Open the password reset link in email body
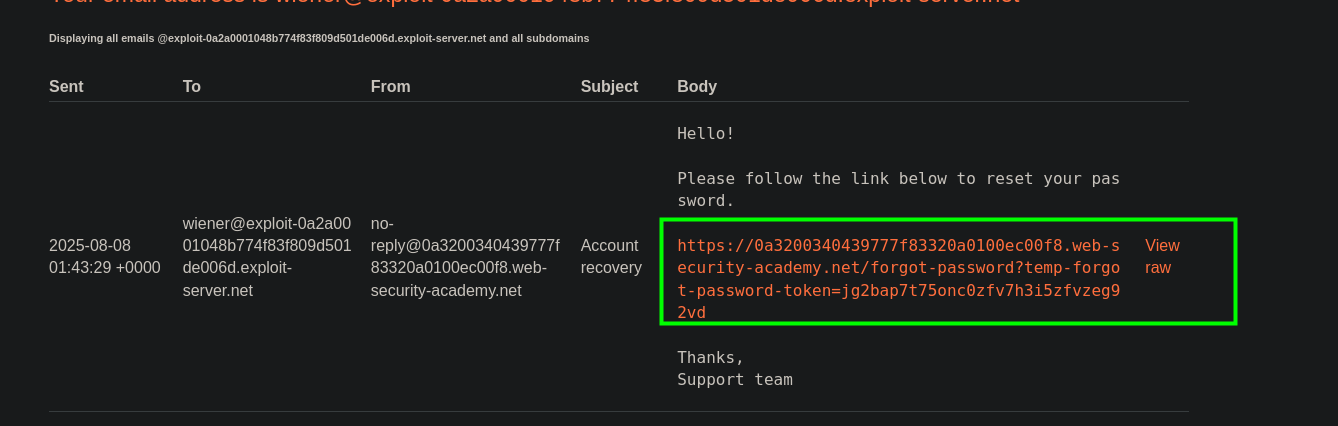The height and width of the screenshot is (426, 1338). [x=898, y=268]
